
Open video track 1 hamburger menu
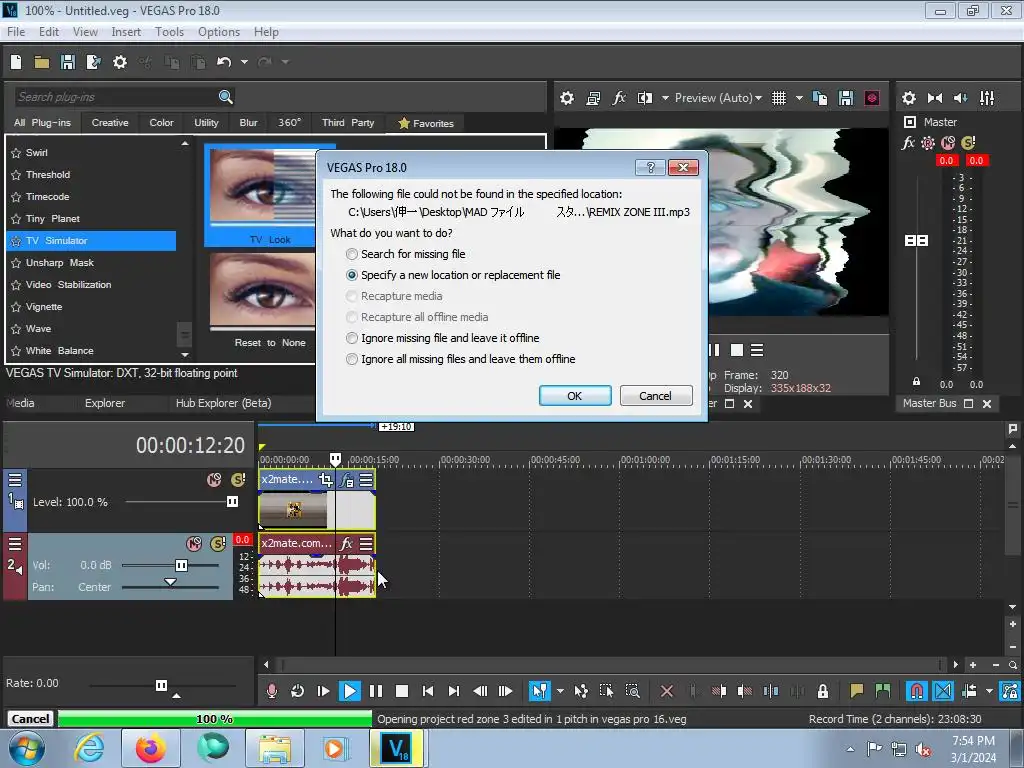[15, 480]
